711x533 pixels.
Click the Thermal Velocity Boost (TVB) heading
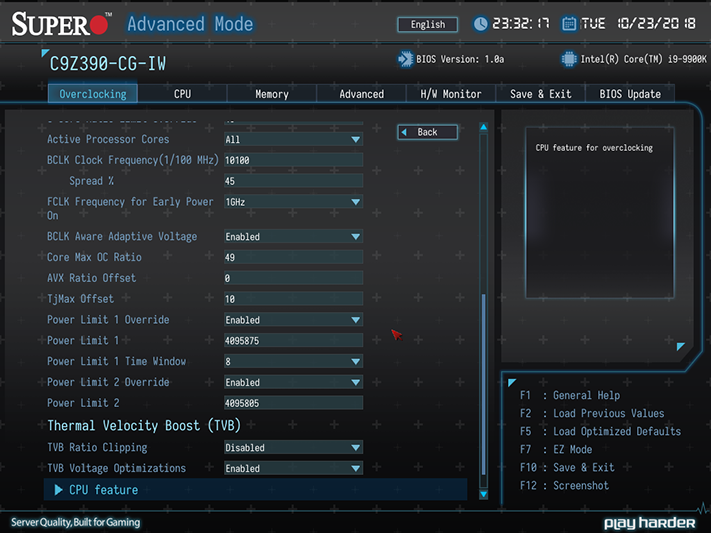tap(144, 425)
